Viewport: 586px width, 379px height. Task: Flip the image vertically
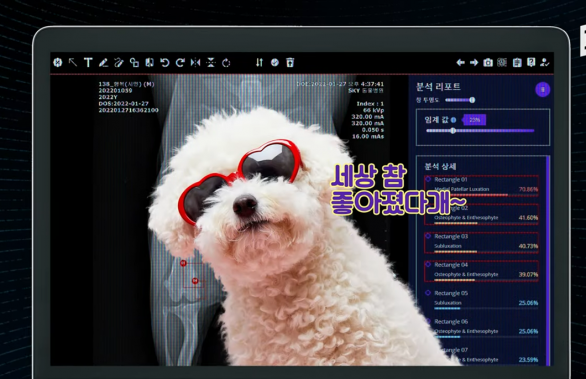coord(211,62)
